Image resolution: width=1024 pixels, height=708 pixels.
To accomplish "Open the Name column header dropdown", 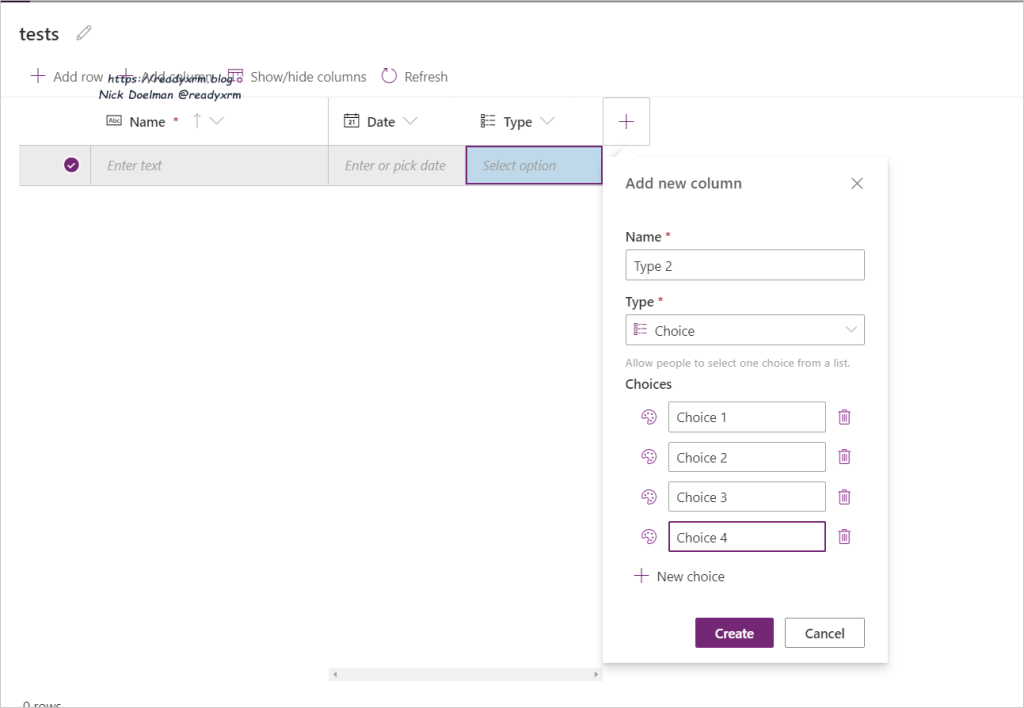I will [x=217, y=122].
